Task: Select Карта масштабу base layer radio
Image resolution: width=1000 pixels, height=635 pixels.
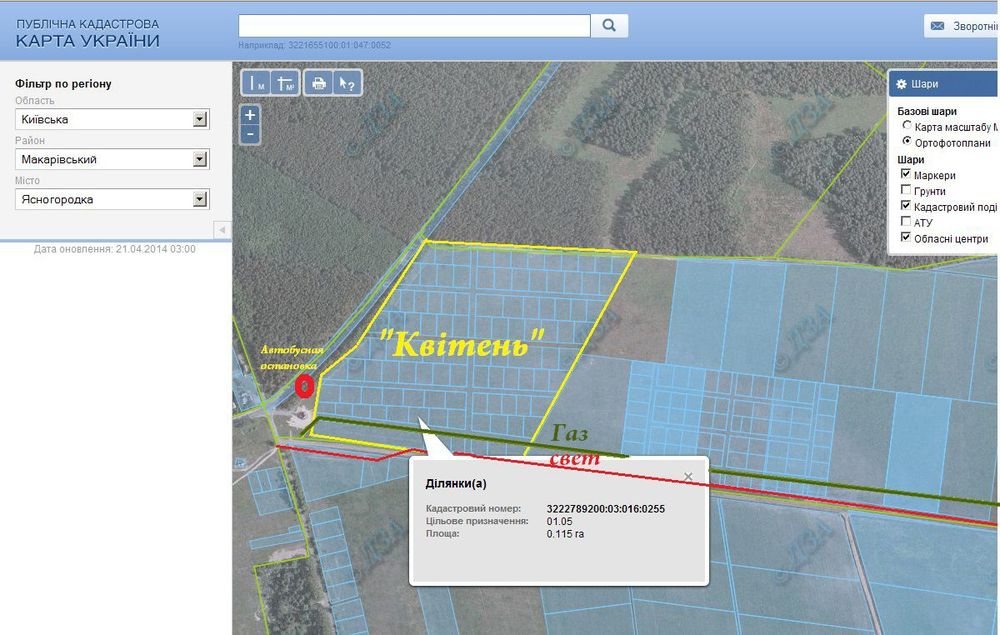Action: [906, 126]
